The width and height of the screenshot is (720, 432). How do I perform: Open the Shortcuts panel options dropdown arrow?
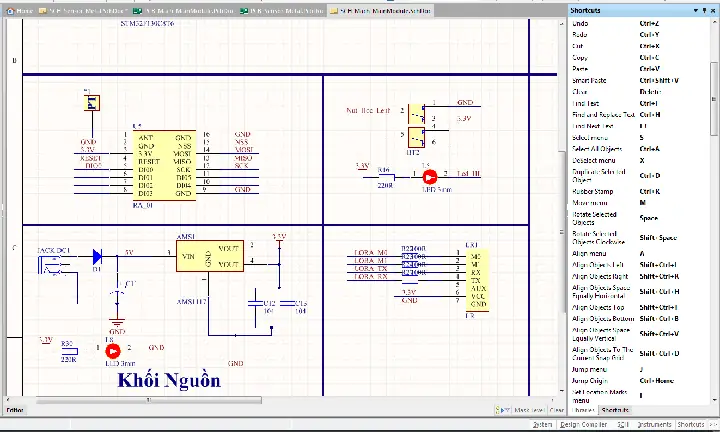(696, 10)
